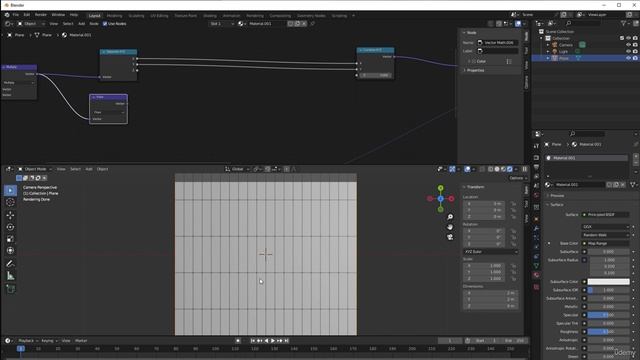Screen dimensions: 640x360
Task: Open the File menu
Action: (x=16, y=15)
